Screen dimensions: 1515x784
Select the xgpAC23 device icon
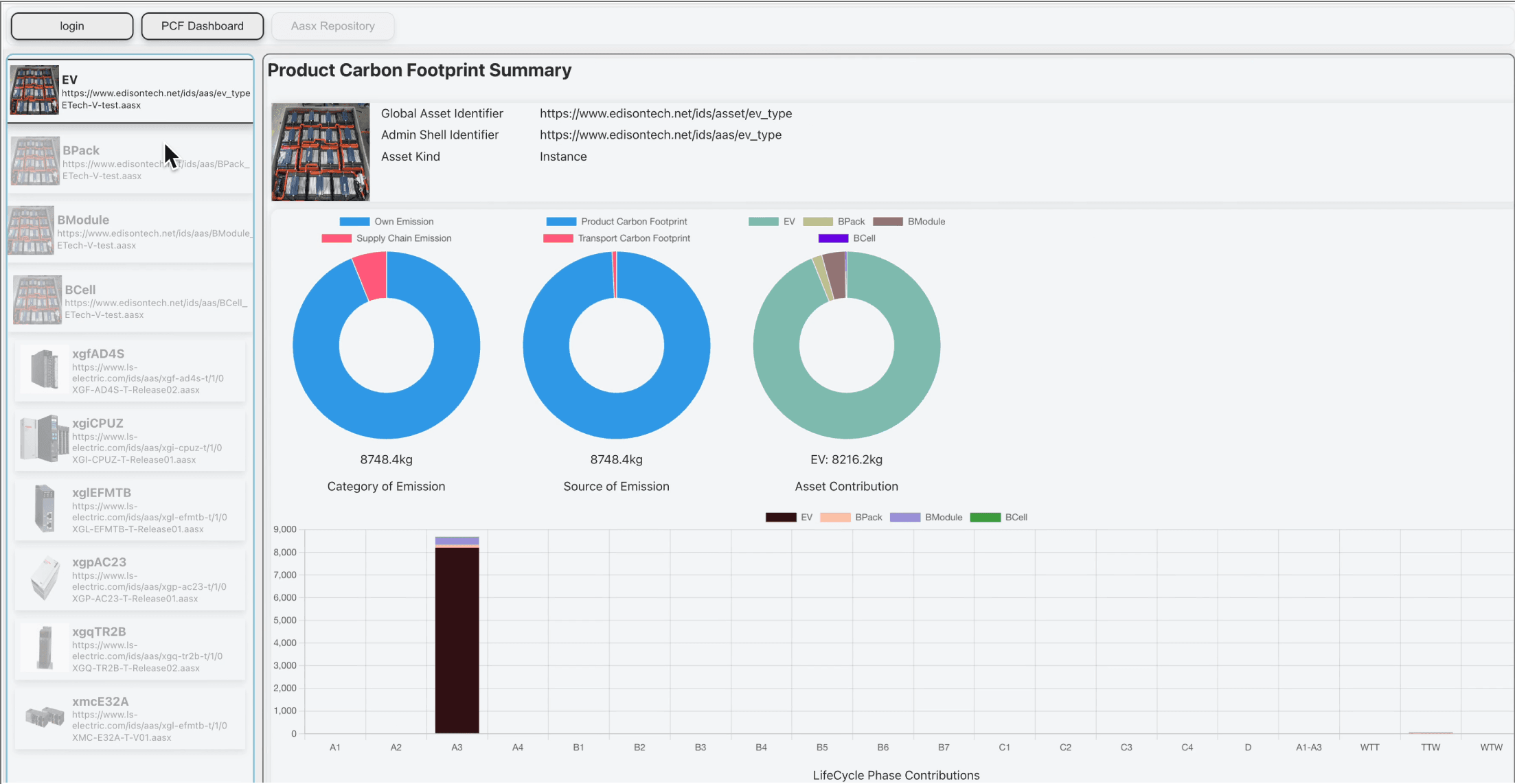coord(44,578)
